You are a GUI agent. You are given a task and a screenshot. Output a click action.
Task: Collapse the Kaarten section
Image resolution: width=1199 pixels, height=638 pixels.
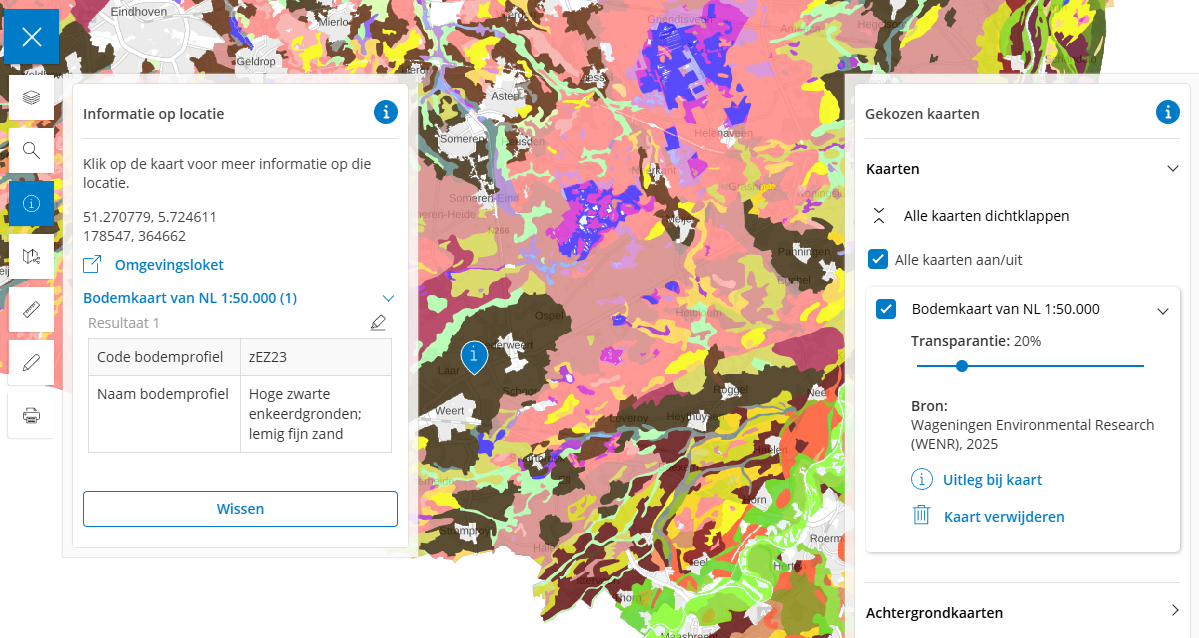1173,169
